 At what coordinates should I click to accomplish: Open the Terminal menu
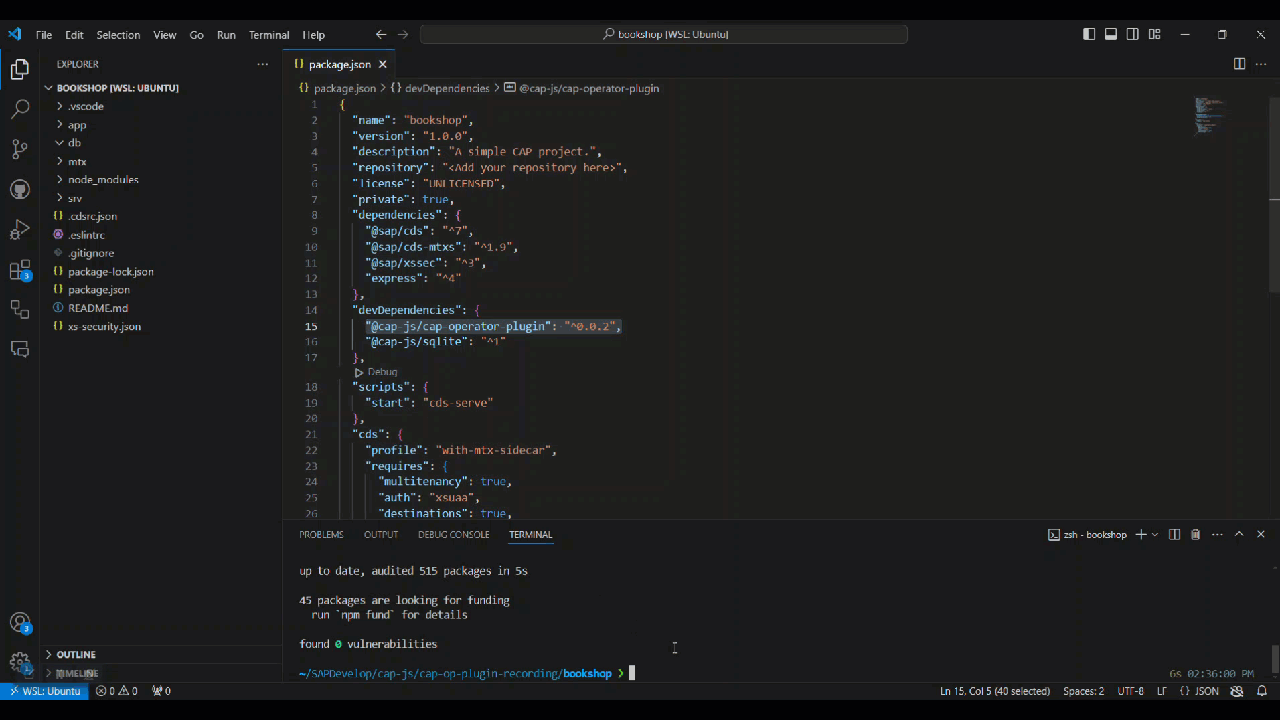269,35
